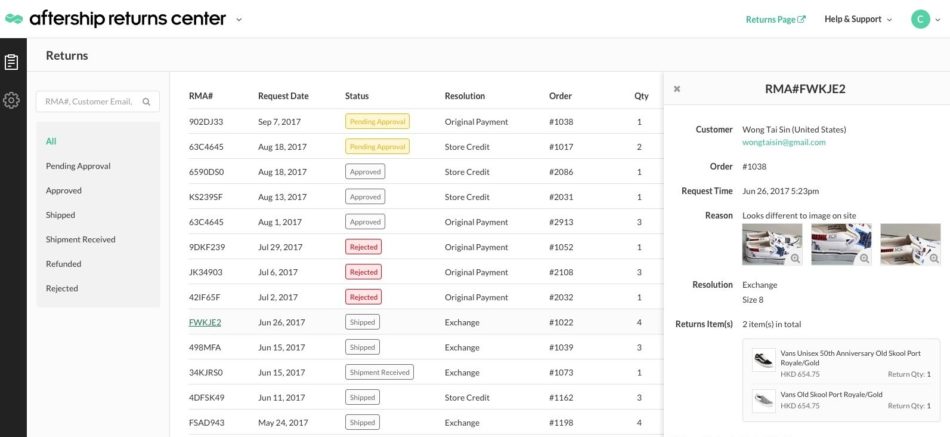This screenshot has width=950, height=437.
Task: Focus the RMA#, Customer Email search field
Action: click(x=88, y=101)
